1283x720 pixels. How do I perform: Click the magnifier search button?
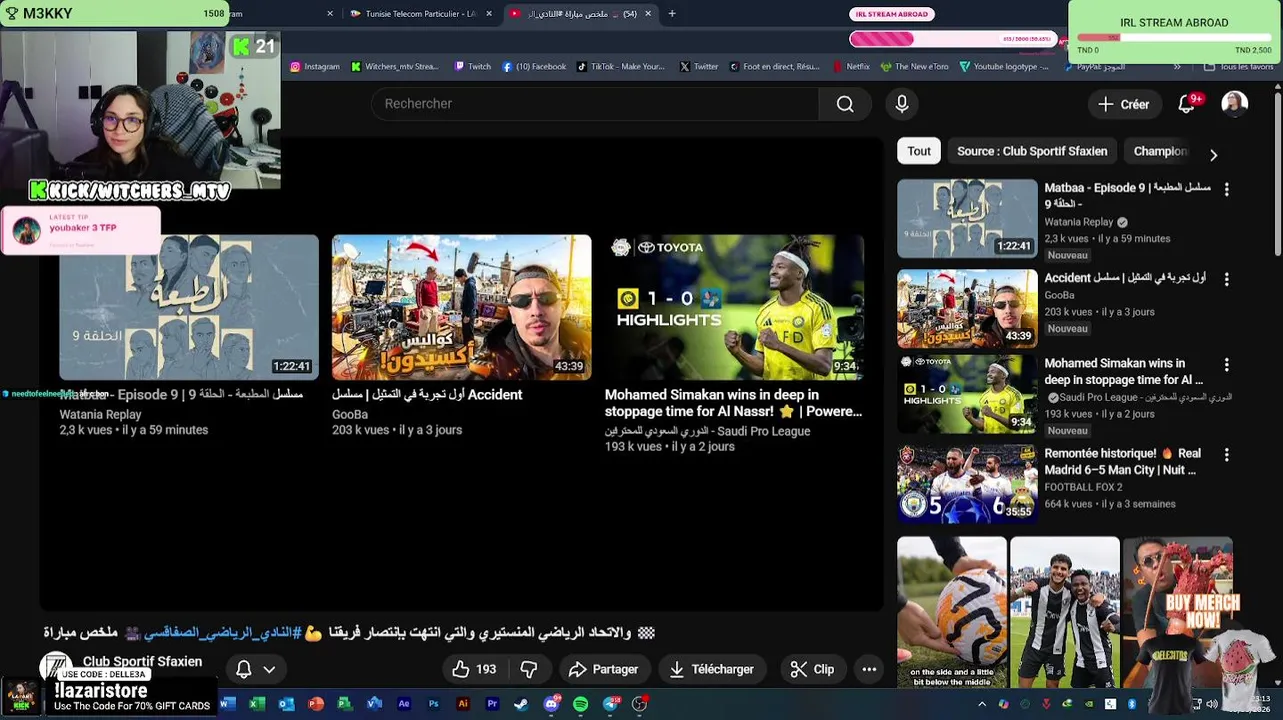845,104
